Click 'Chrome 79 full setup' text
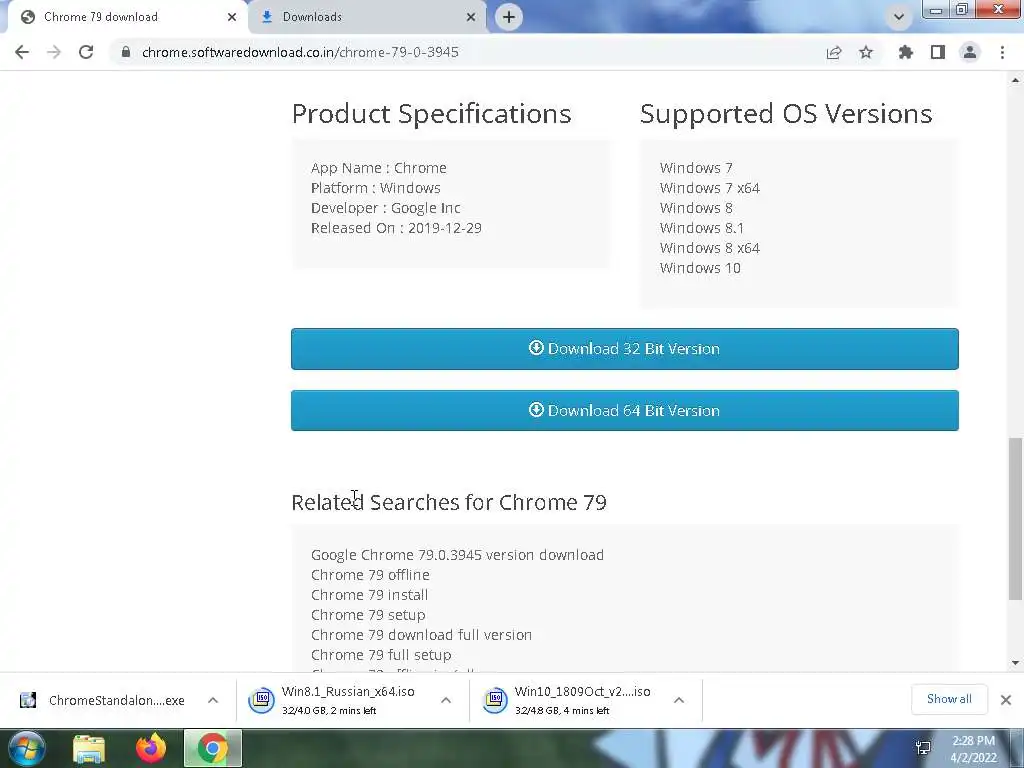Image resolution: width=1024 pixels, height=768 pixels. (x=381, y=655)
